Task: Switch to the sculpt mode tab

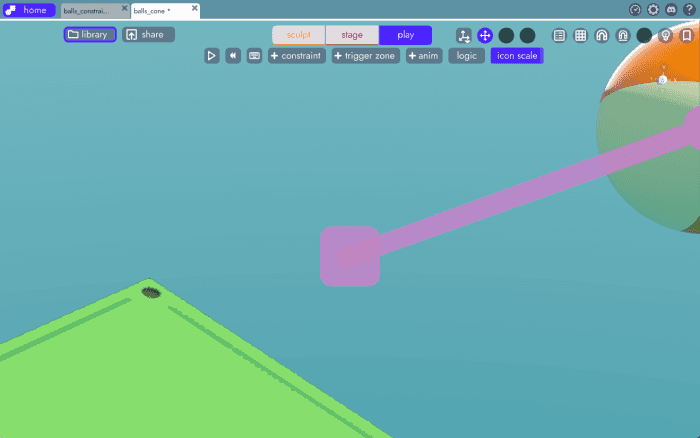Action: (x=299, y=35)
